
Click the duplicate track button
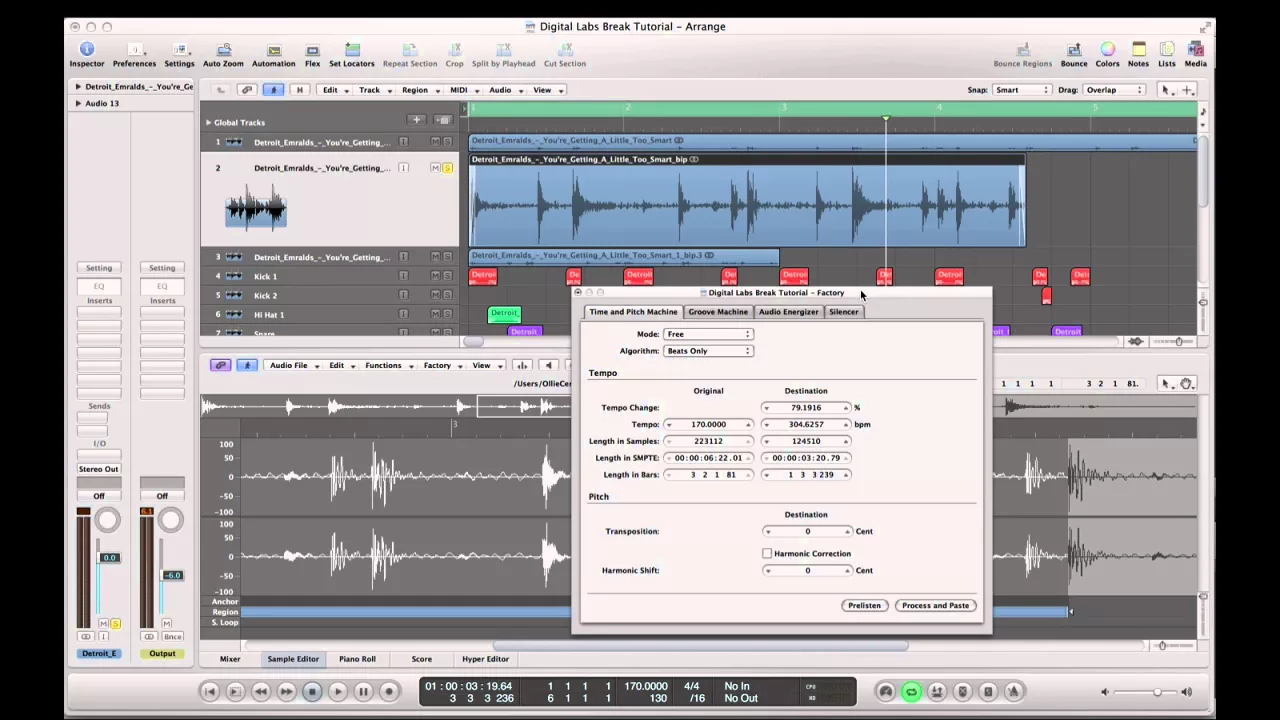tap(443, 120)
